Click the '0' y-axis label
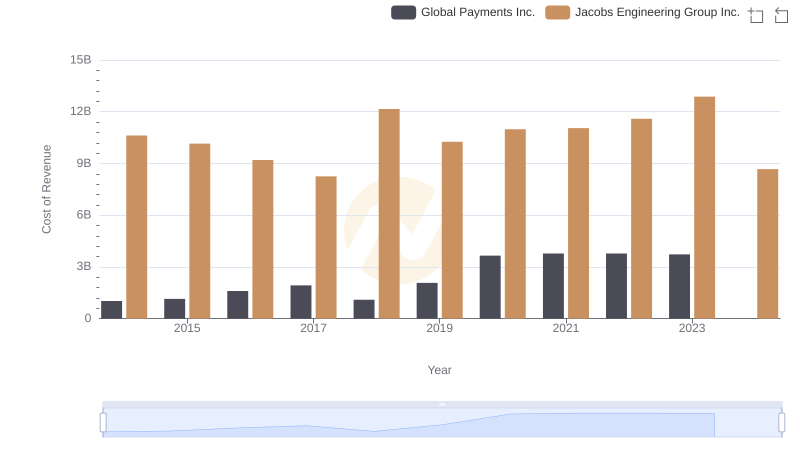The image size is (800, 461). pyautogui.click(x=88, y=318)
